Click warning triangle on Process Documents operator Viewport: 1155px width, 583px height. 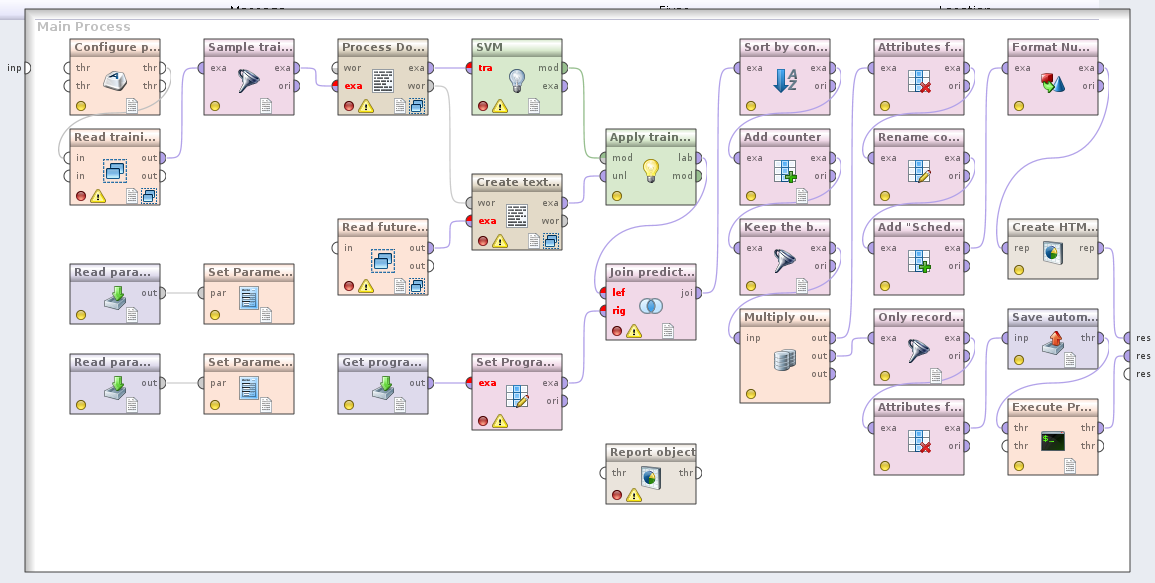pyautogui.click(x=366, y=106)
